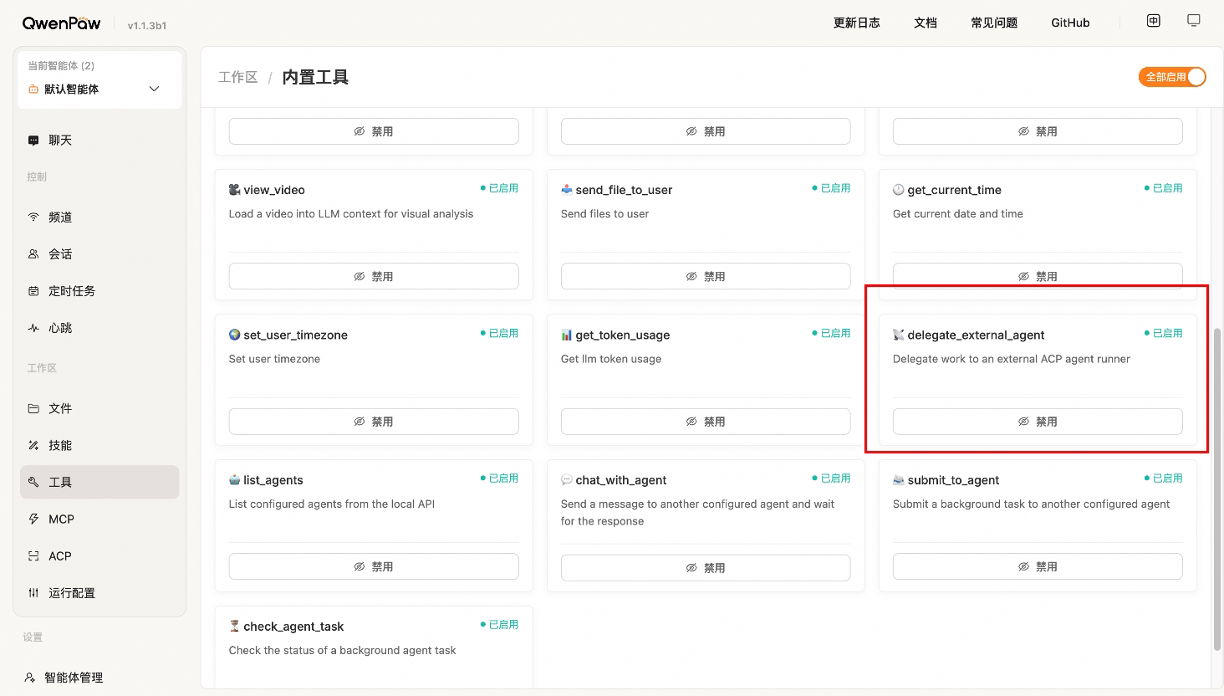The height and width of the screenshot is (696, 1224).
Task: Click the chat icon beside 聊天
Action: (34, 141)
